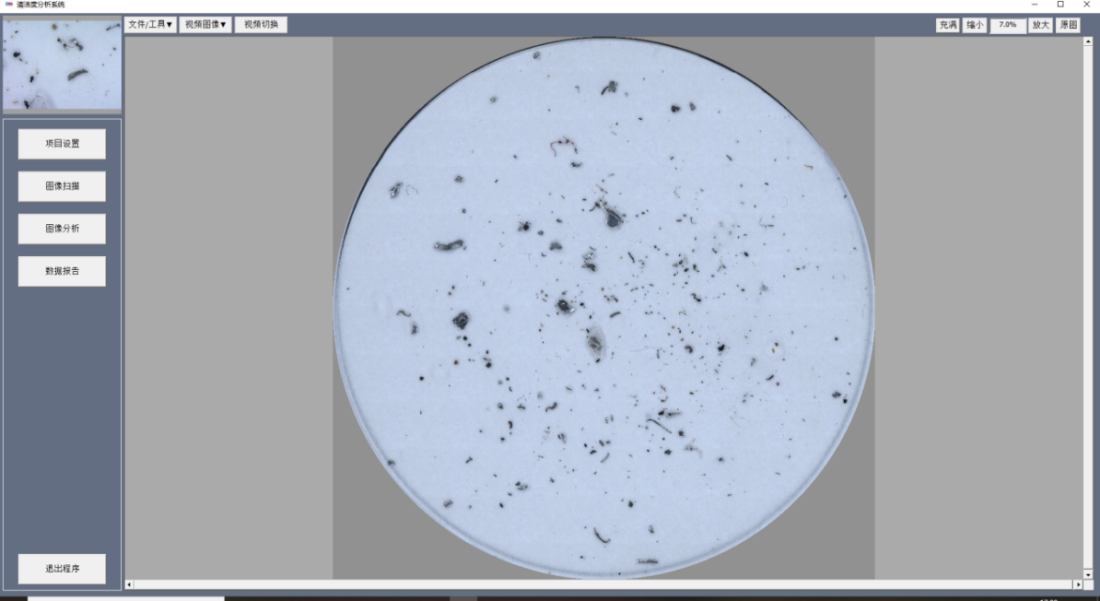Screen dimensions: 1100x601
Task: Maximize the application window
Action: coord(1061,5)
